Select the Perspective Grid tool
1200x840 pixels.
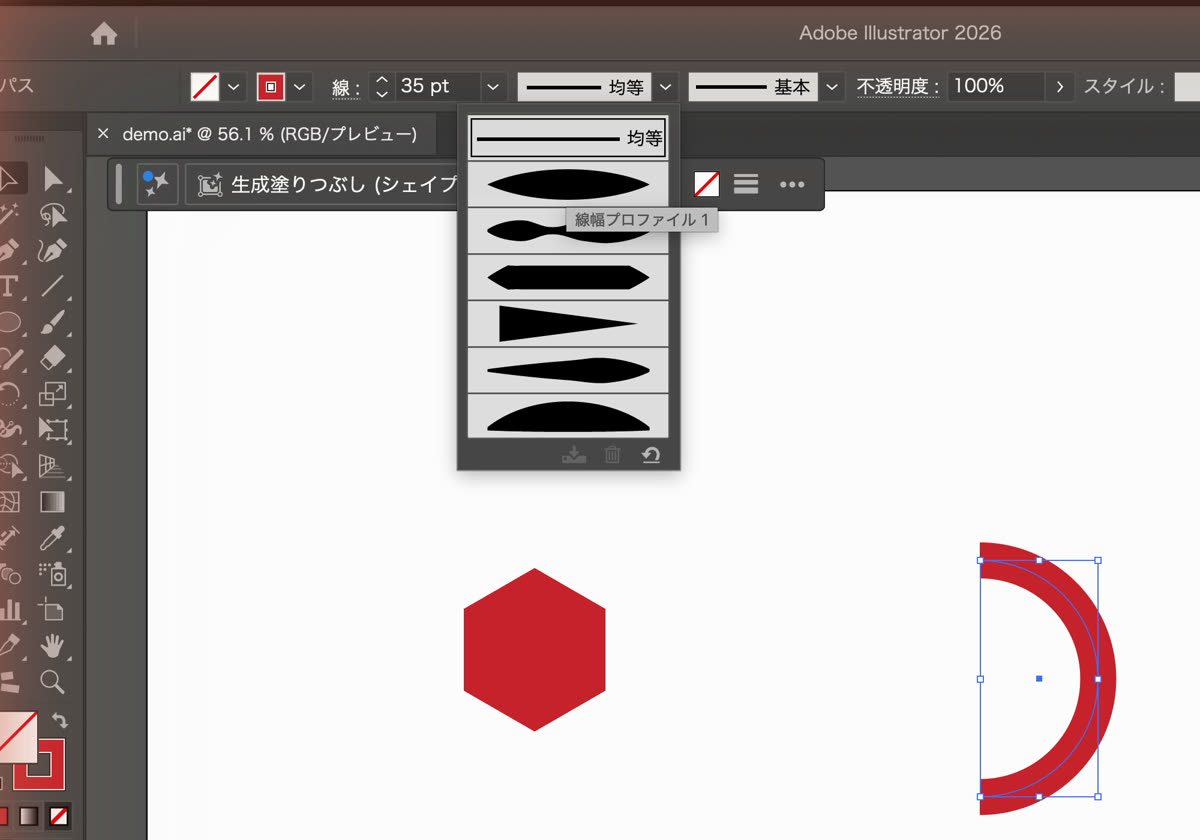pyautogui.click(x=53, y=466)
